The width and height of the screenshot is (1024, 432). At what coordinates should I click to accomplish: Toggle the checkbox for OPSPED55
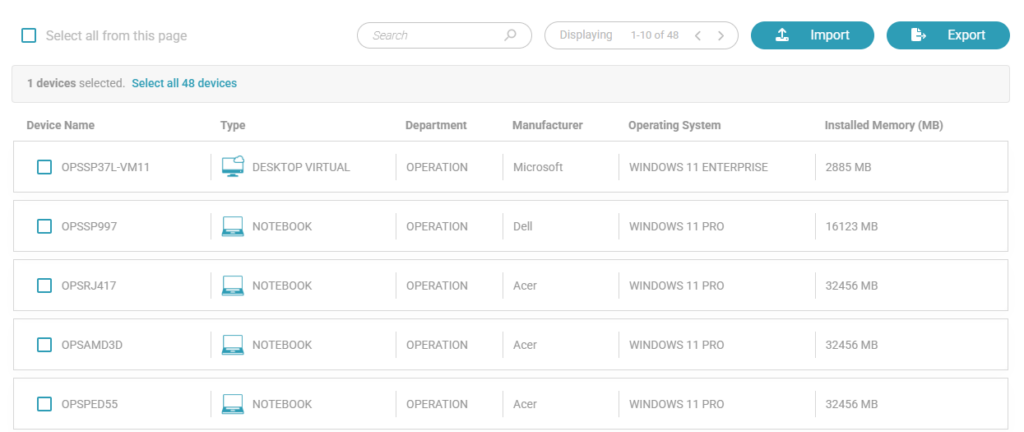44,404
